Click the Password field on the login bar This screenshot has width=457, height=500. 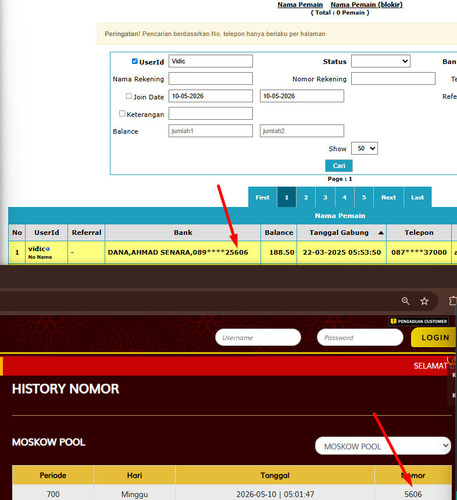coord(360,337)
